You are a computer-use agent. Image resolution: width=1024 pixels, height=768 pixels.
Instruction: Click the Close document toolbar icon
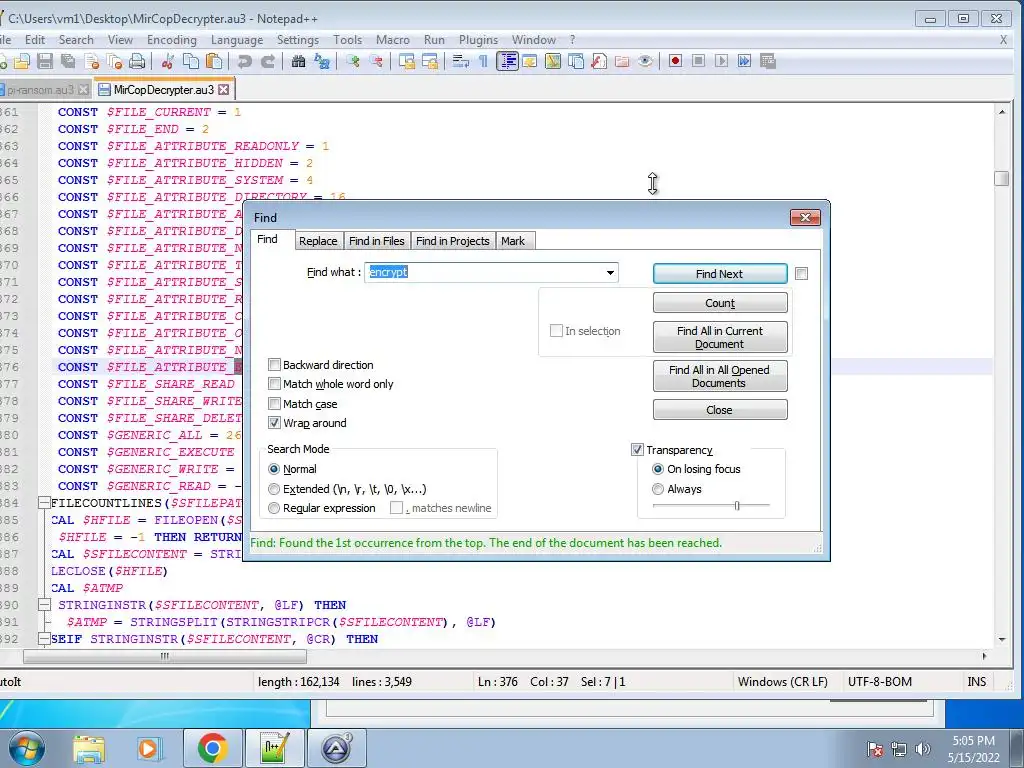(x=92, y=61)
